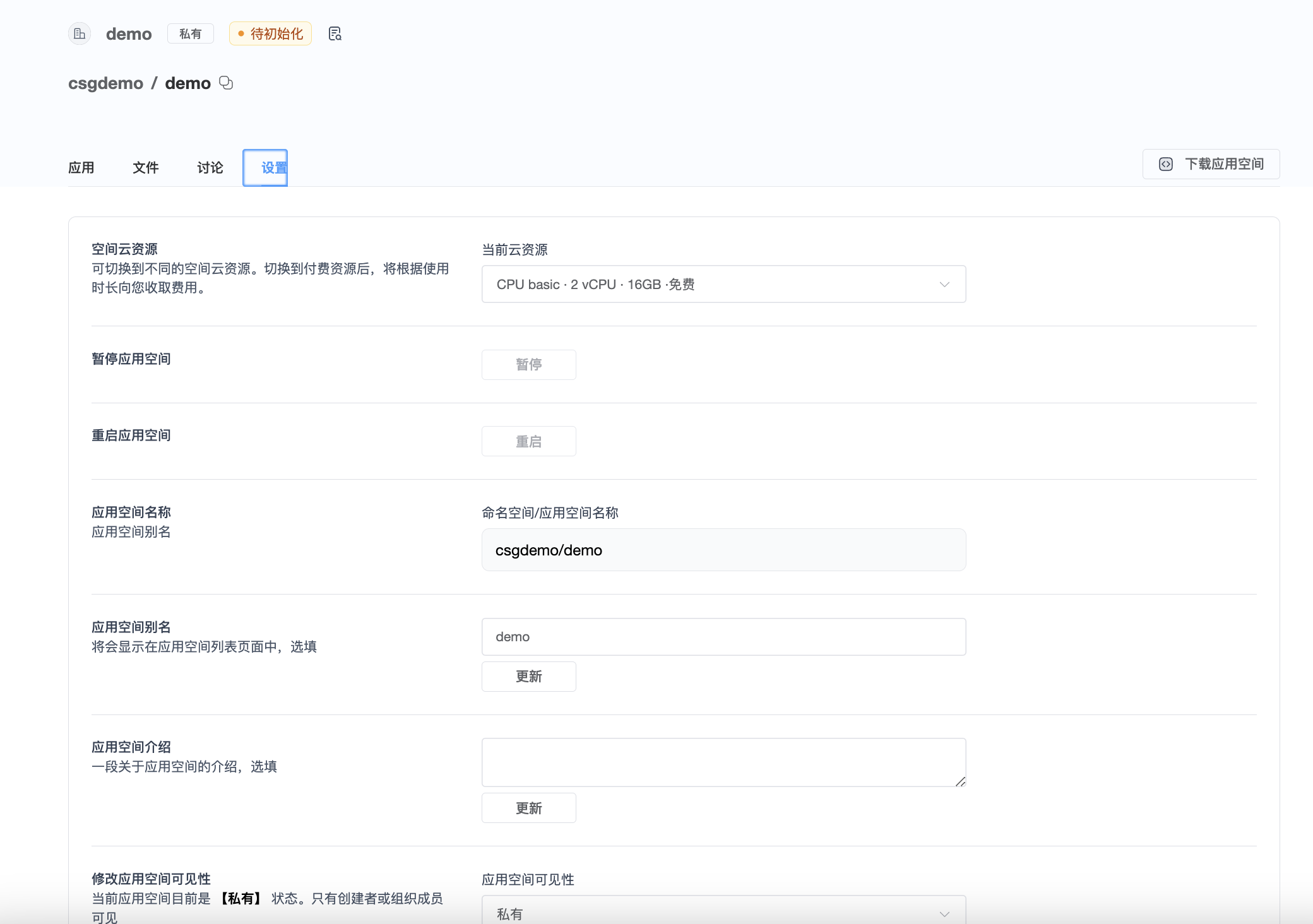This screenshot has width=1313, height=924.
Task: Click the 私有 tag next to demo
Action: [x=190, y=33]
